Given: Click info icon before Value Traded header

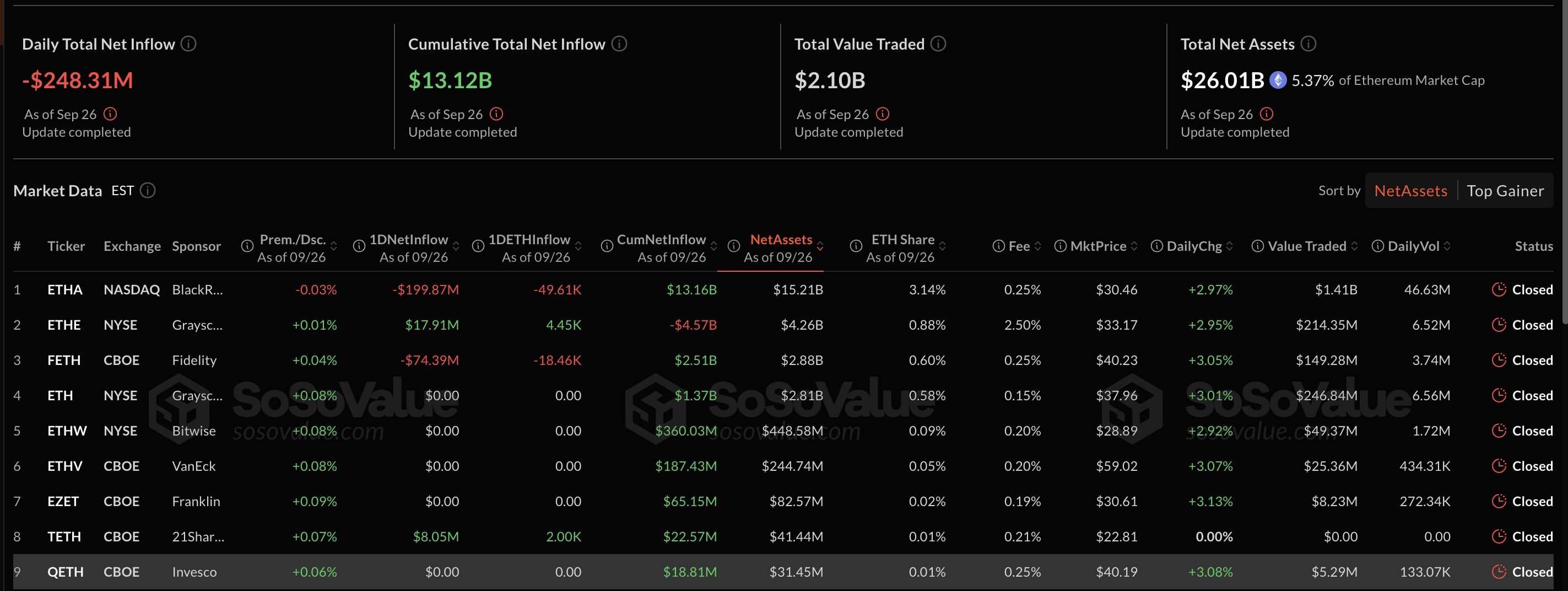Looking at the screenshot, I should 1258,246.
